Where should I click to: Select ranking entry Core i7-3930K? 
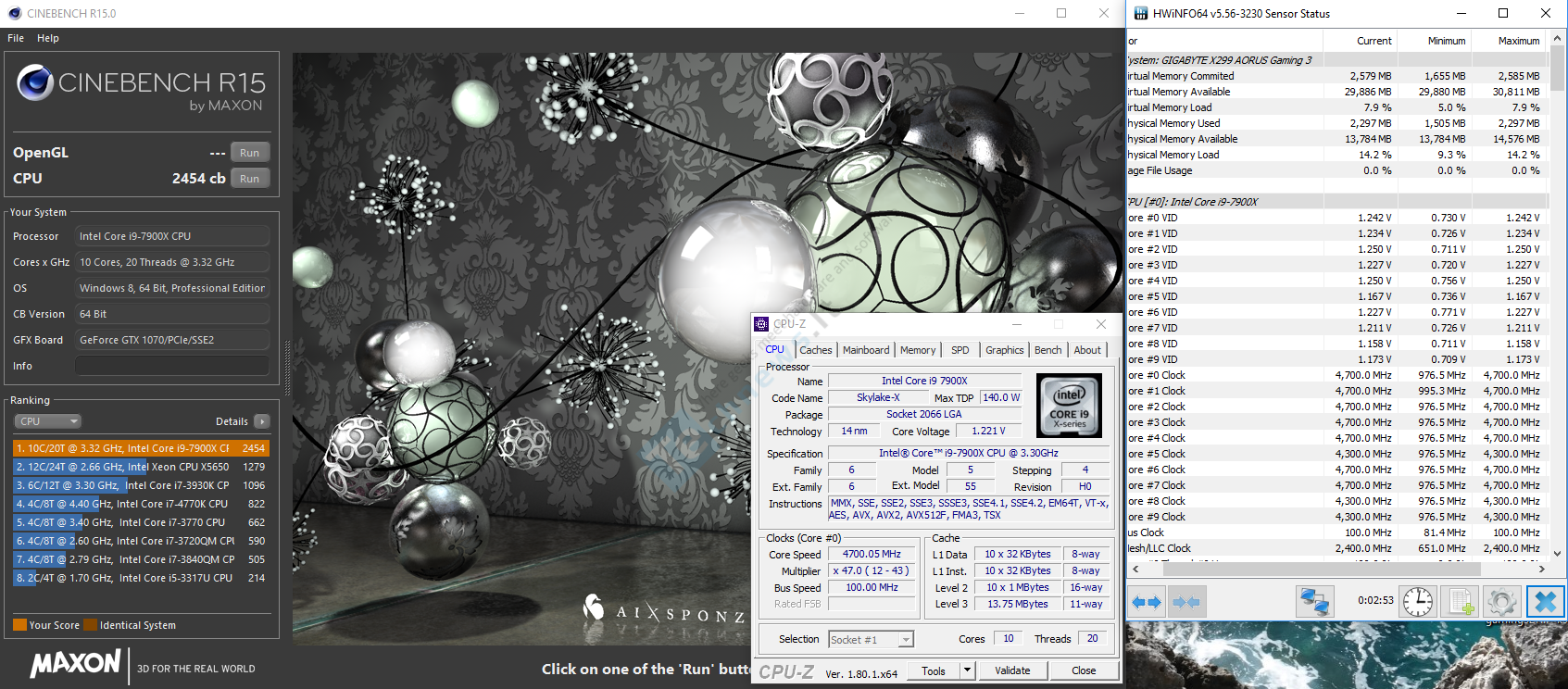click(141, 485)
